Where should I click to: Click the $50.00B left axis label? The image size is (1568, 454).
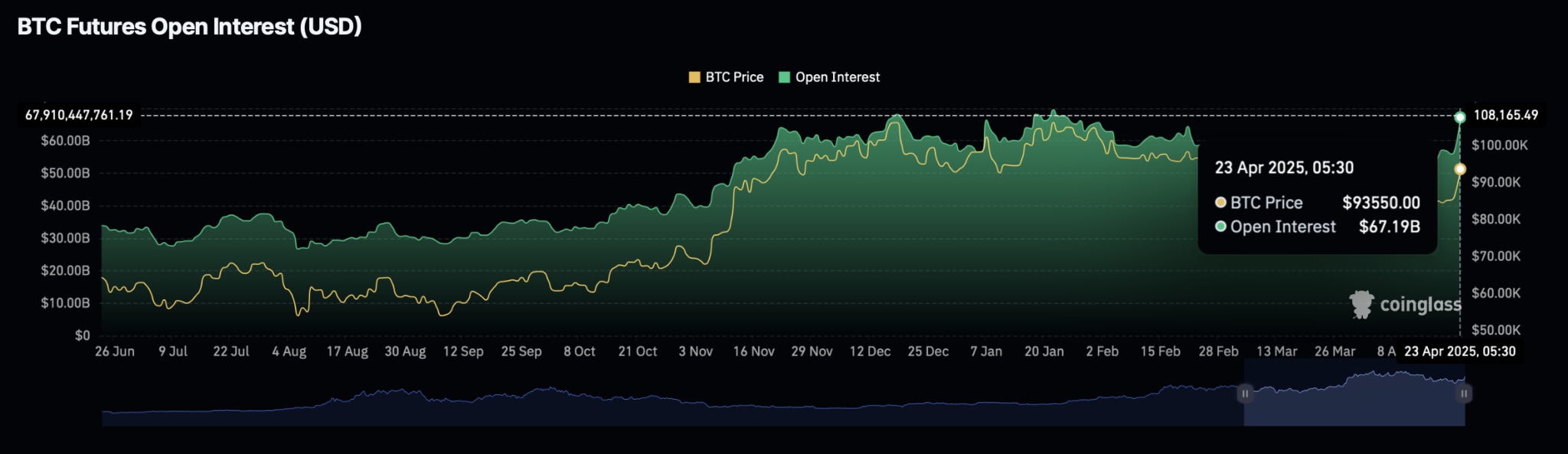click(66, 173)
